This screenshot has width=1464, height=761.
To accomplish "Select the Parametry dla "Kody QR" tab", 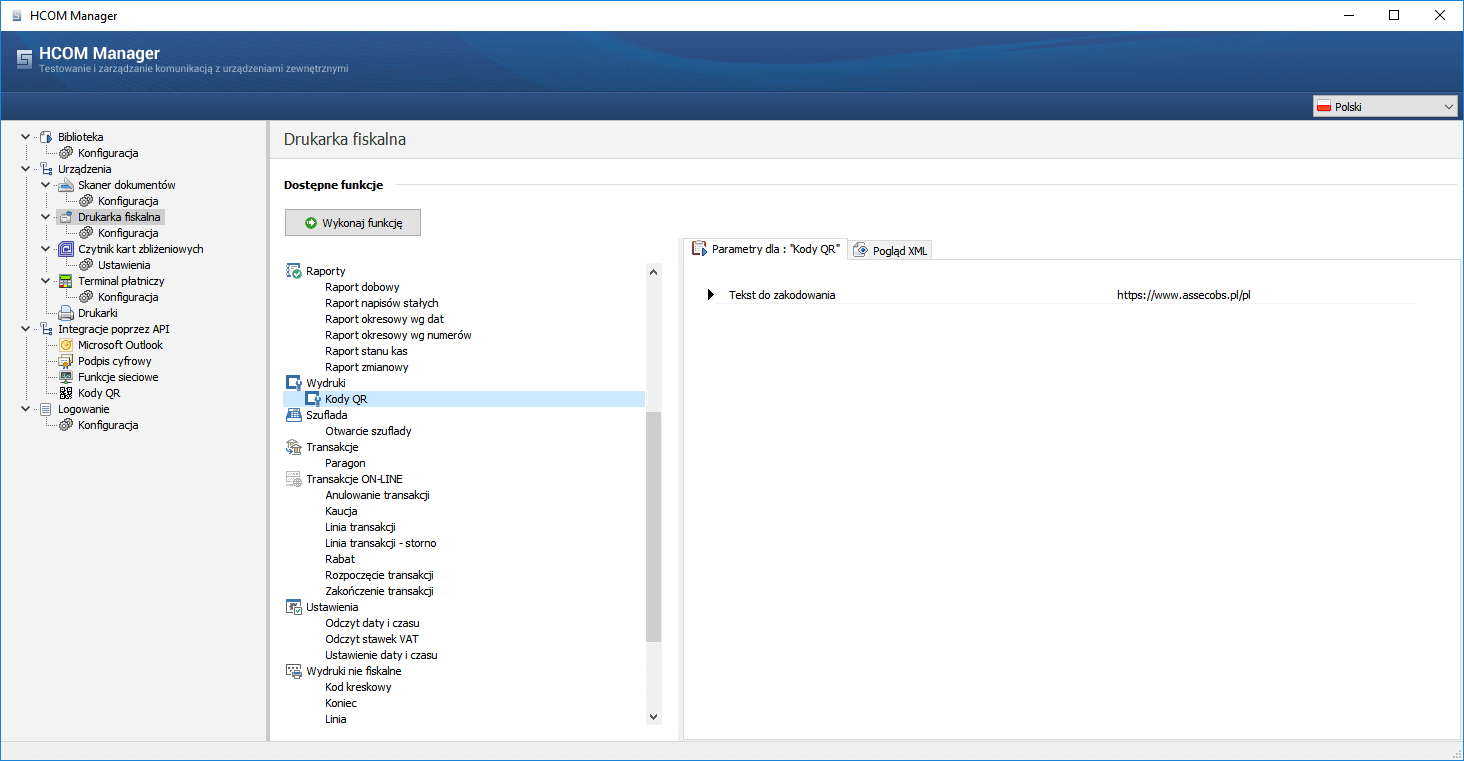I will pos(765,249).
